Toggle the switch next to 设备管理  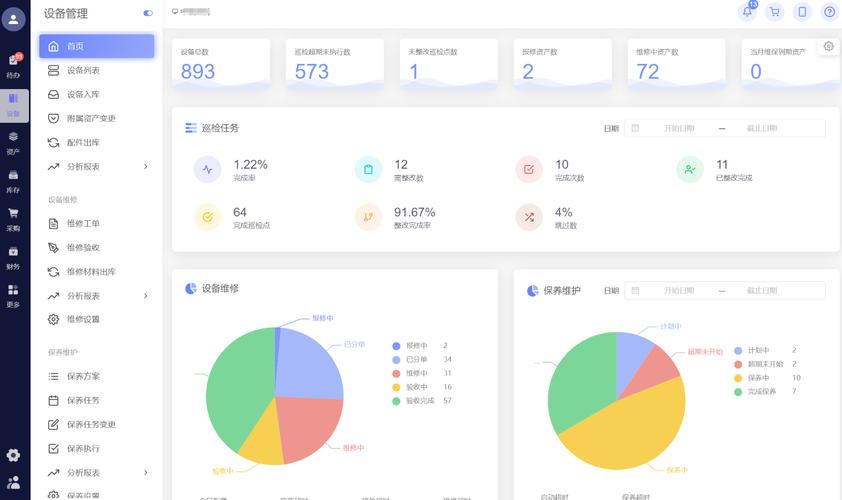point(148,13)
